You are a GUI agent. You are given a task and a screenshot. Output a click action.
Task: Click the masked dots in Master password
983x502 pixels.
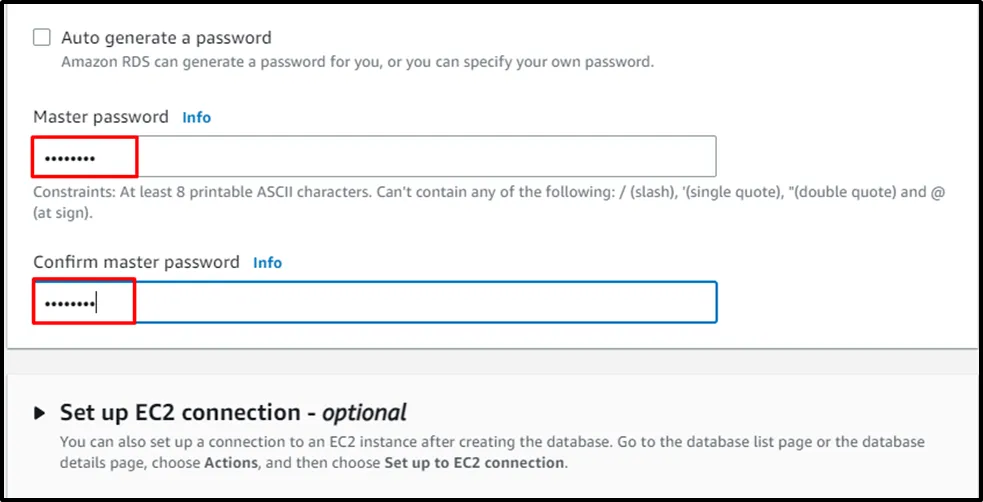coord(70,158)
